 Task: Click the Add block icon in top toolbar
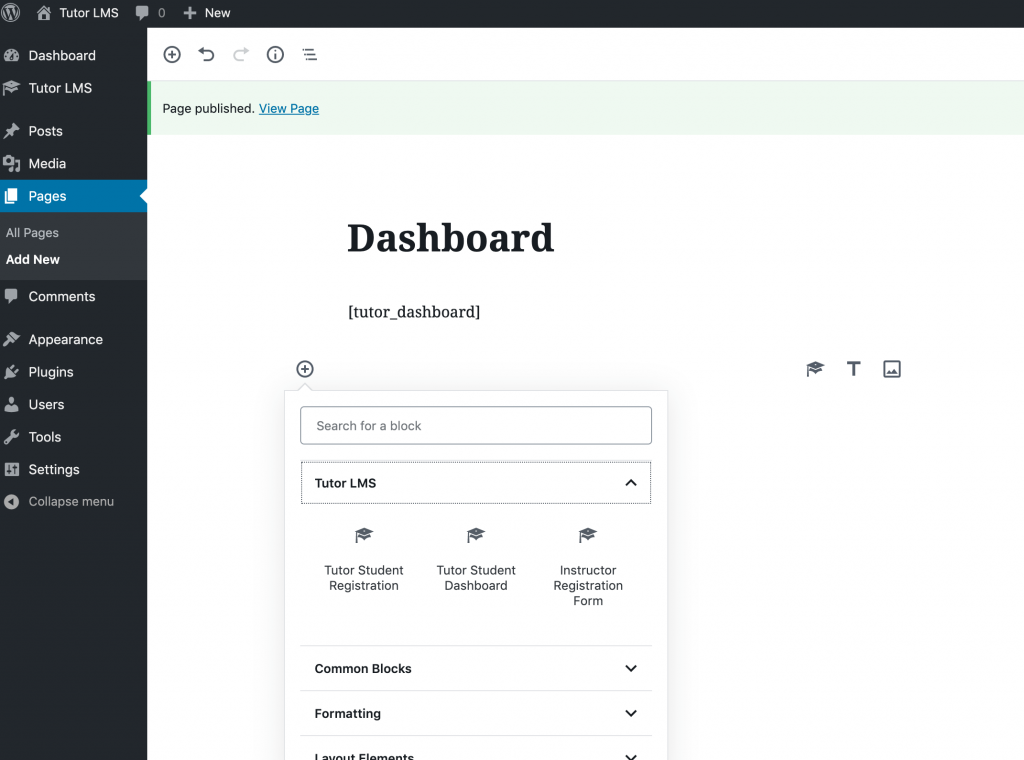click(x=172, y=55)
